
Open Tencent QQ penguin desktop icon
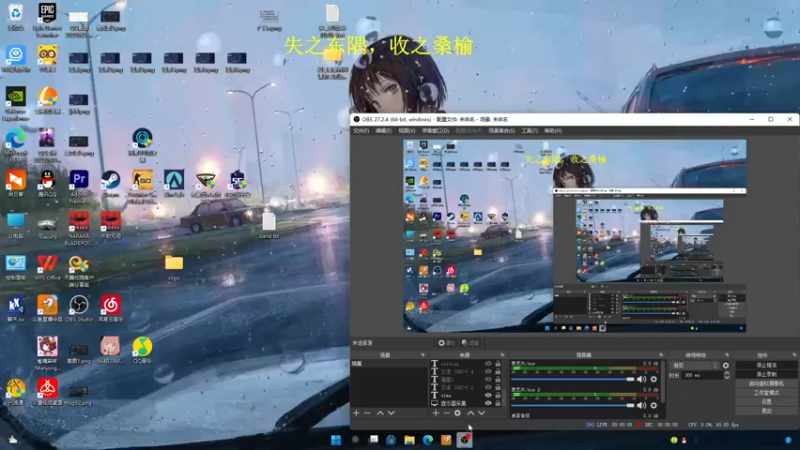[x=47, y=184]
